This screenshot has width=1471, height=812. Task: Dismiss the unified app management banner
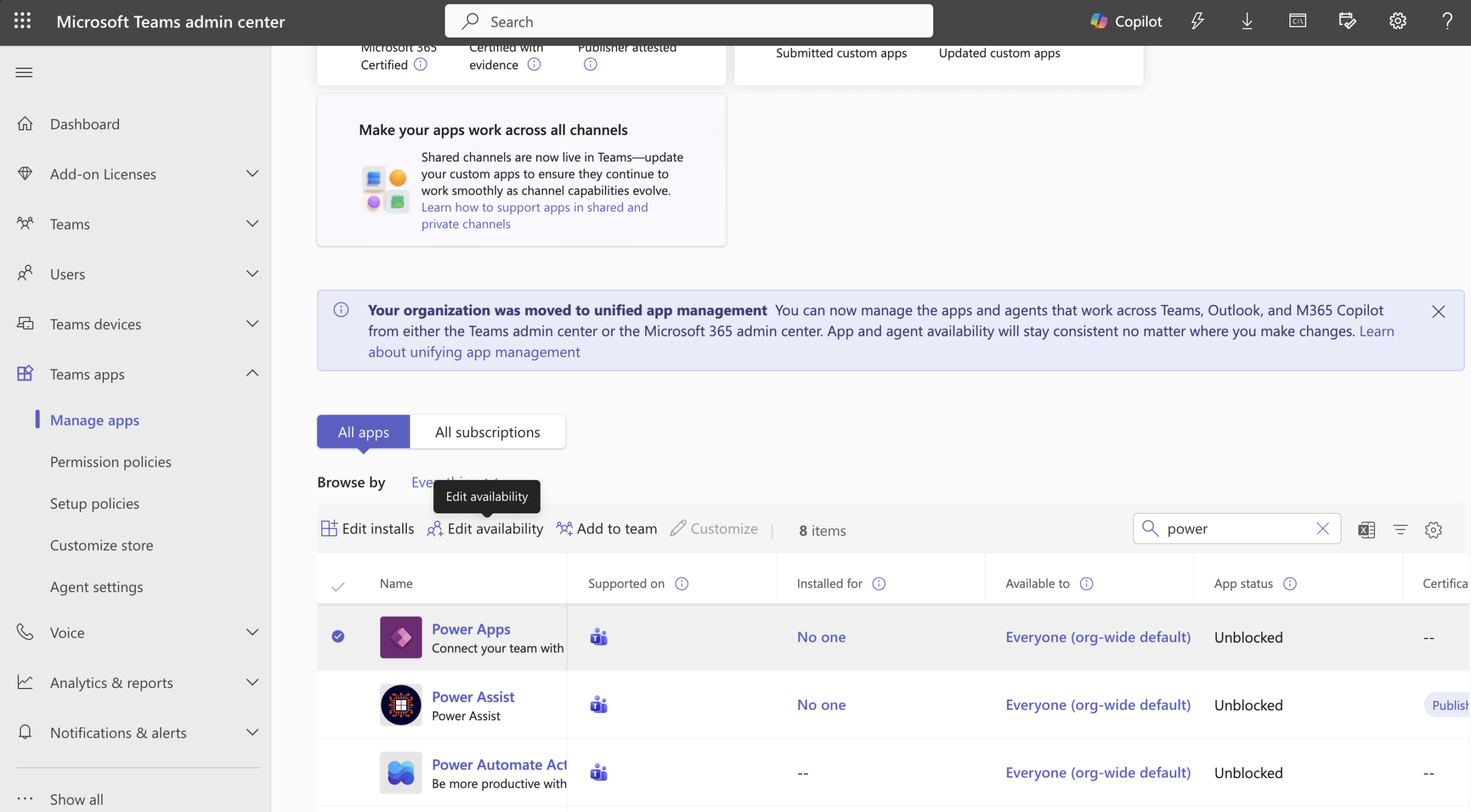tap(1438, 311)
